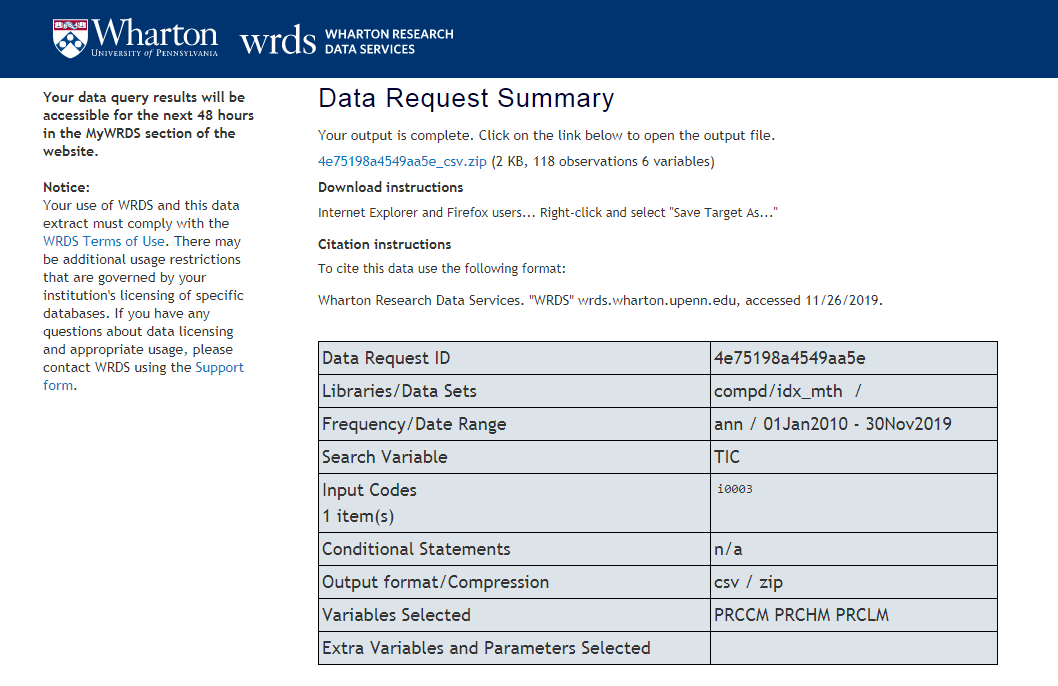The image size is (1058, 686).
Task: Click the citation text with wrds.wharton.upenn.edu
Action: tap(600, 300)
